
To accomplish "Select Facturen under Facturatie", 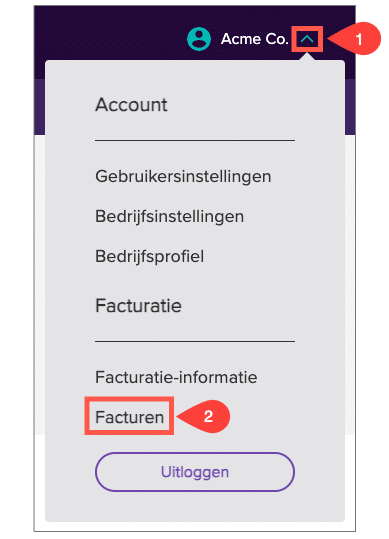I will click(x=130, y=417).
